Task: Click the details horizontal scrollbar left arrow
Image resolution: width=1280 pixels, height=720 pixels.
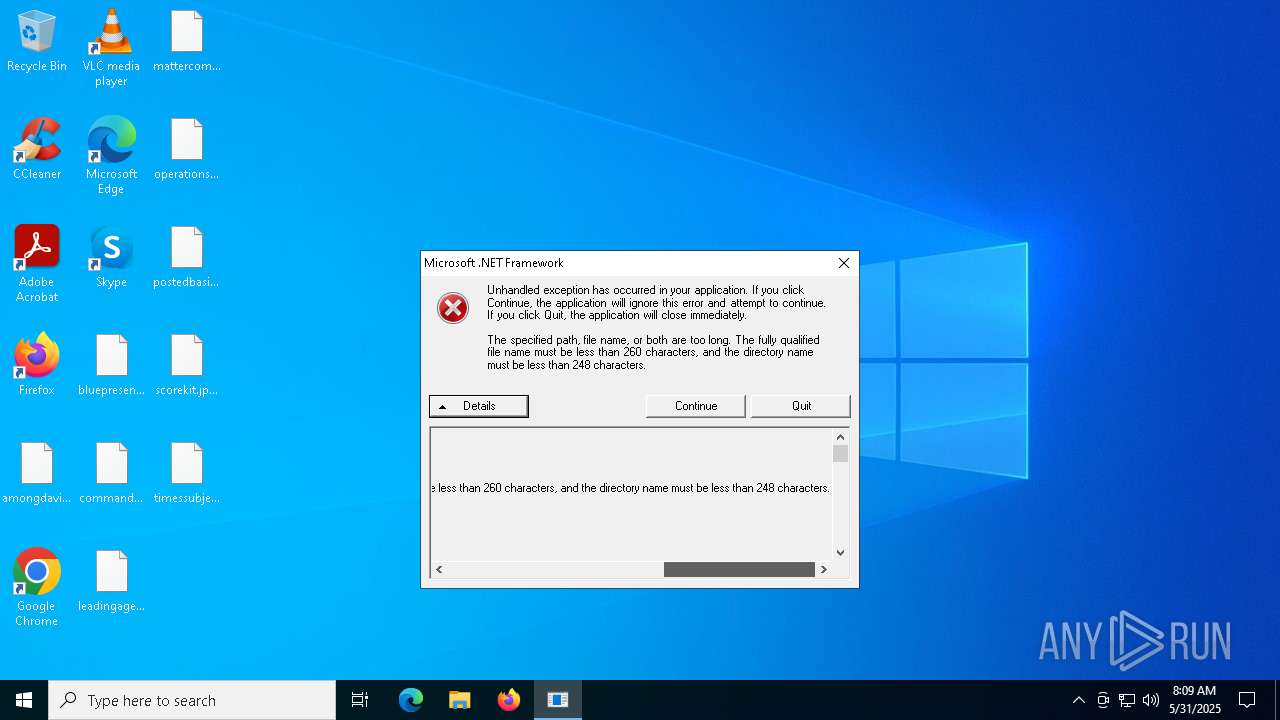Action: click(x=439, y=569)
